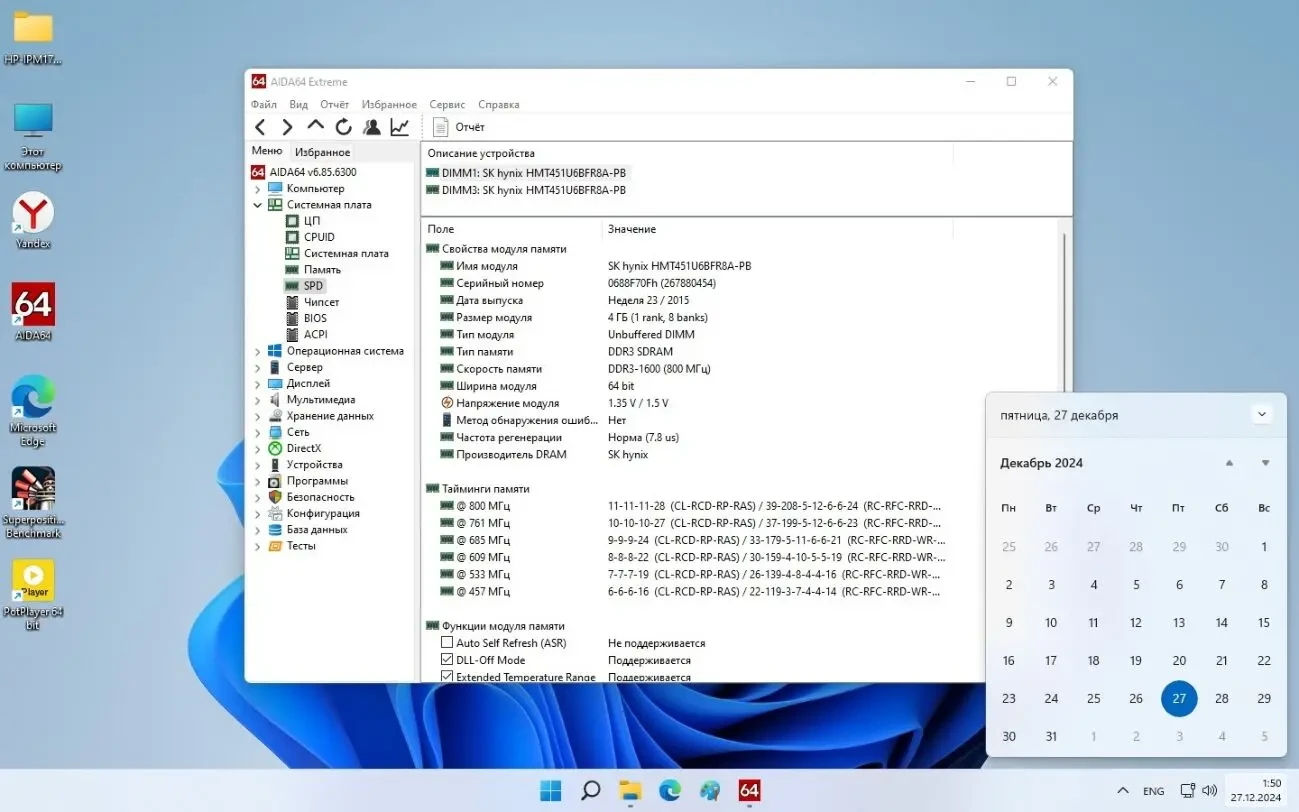Uncheck the DLL-Off Mode checkbox

[445, 659]
